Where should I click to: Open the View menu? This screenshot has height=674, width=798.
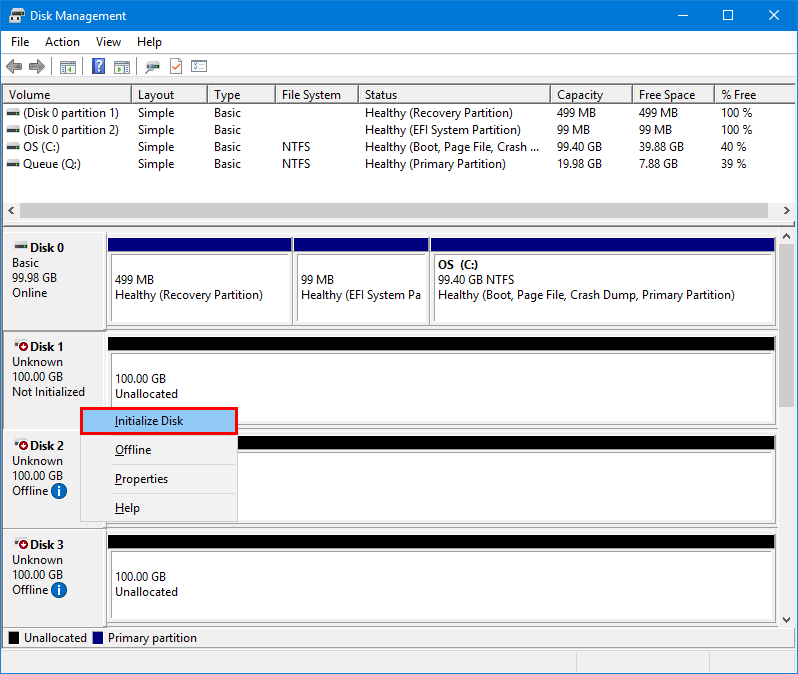tap(108, 42)
